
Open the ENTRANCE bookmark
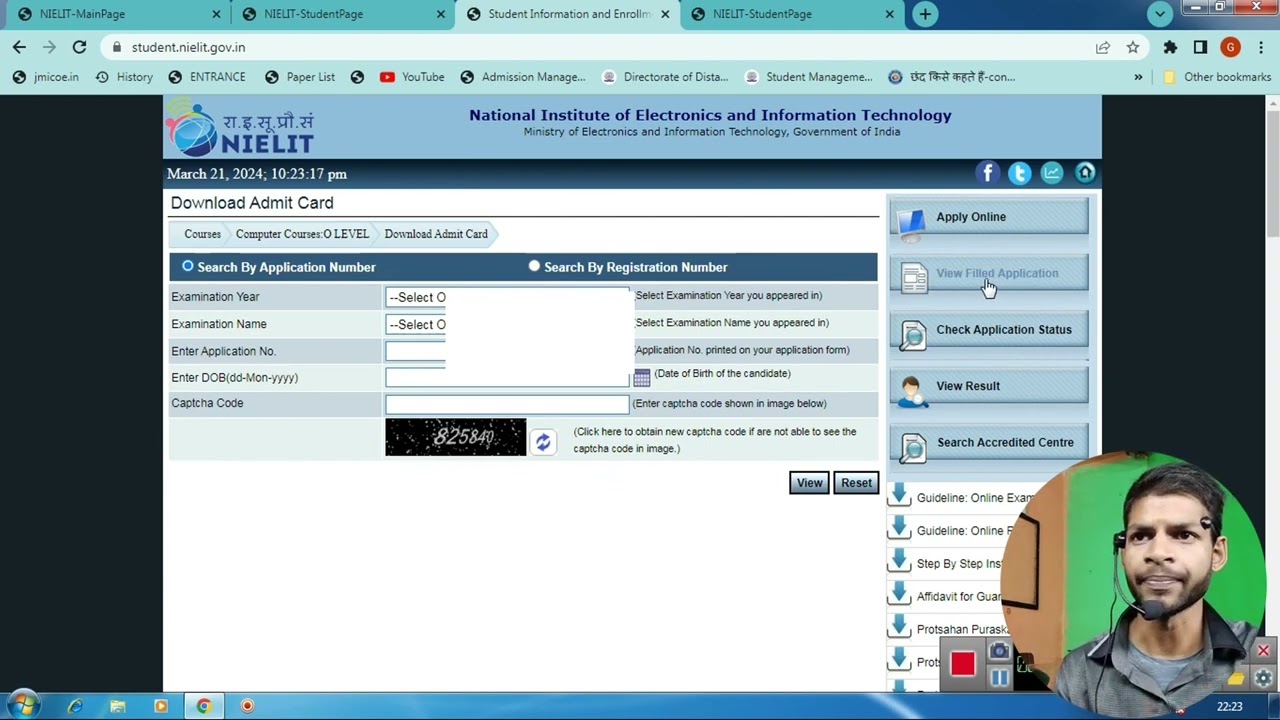pos(207,77)
